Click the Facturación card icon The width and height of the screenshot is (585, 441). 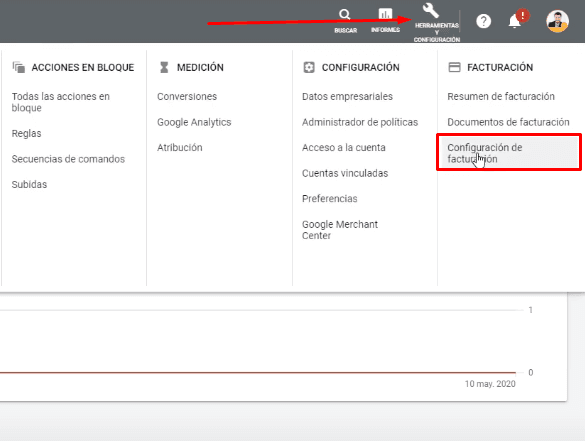coord(454,67)
